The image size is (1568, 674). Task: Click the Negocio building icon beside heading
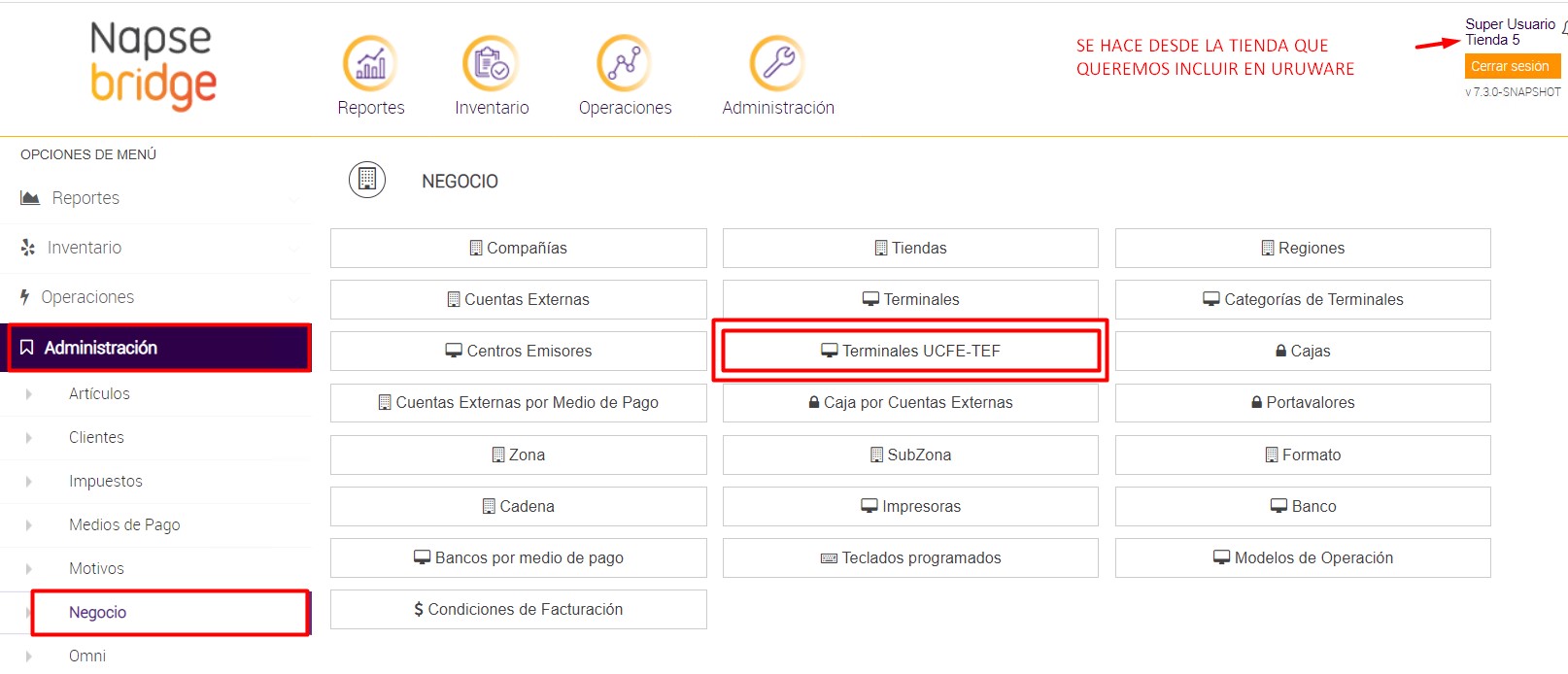tap(367, 180)
